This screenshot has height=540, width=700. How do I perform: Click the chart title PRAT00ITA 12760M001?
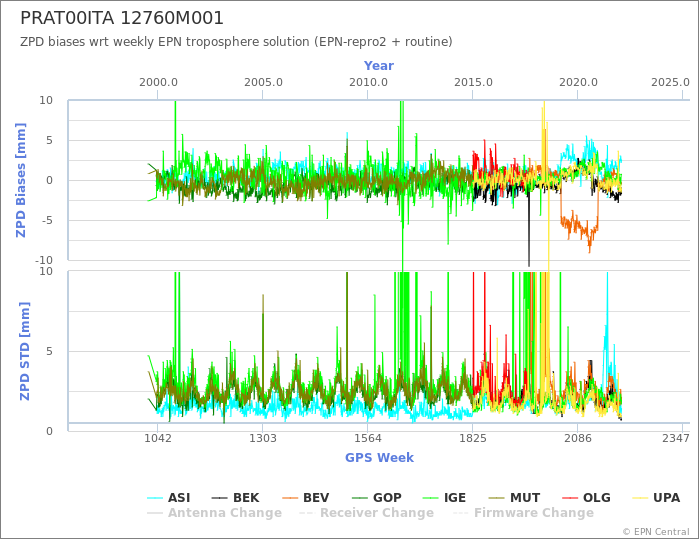[122, 18]
